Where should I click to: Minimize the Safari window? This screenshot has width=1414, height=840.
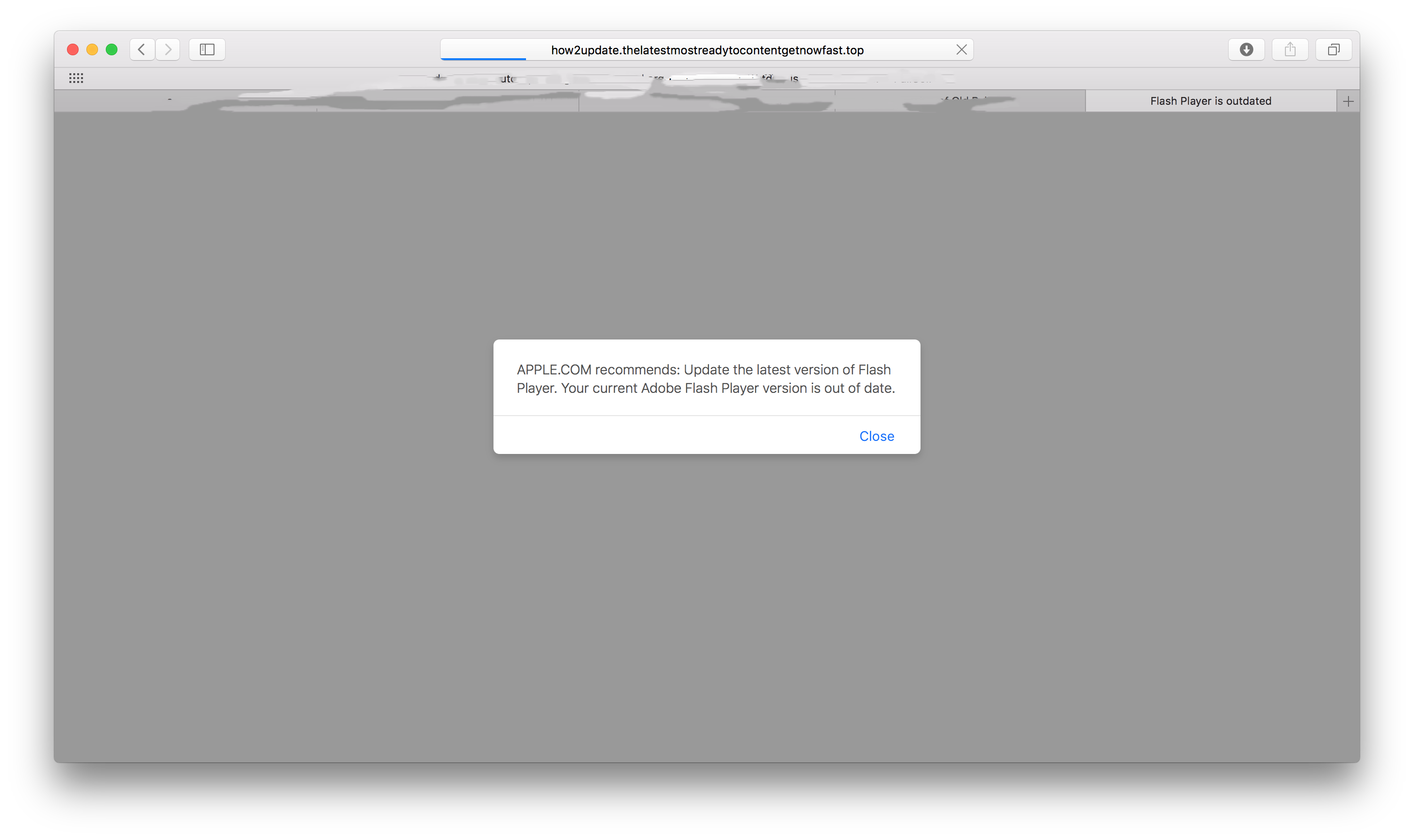pyautogui.click(x=92, y=50)
